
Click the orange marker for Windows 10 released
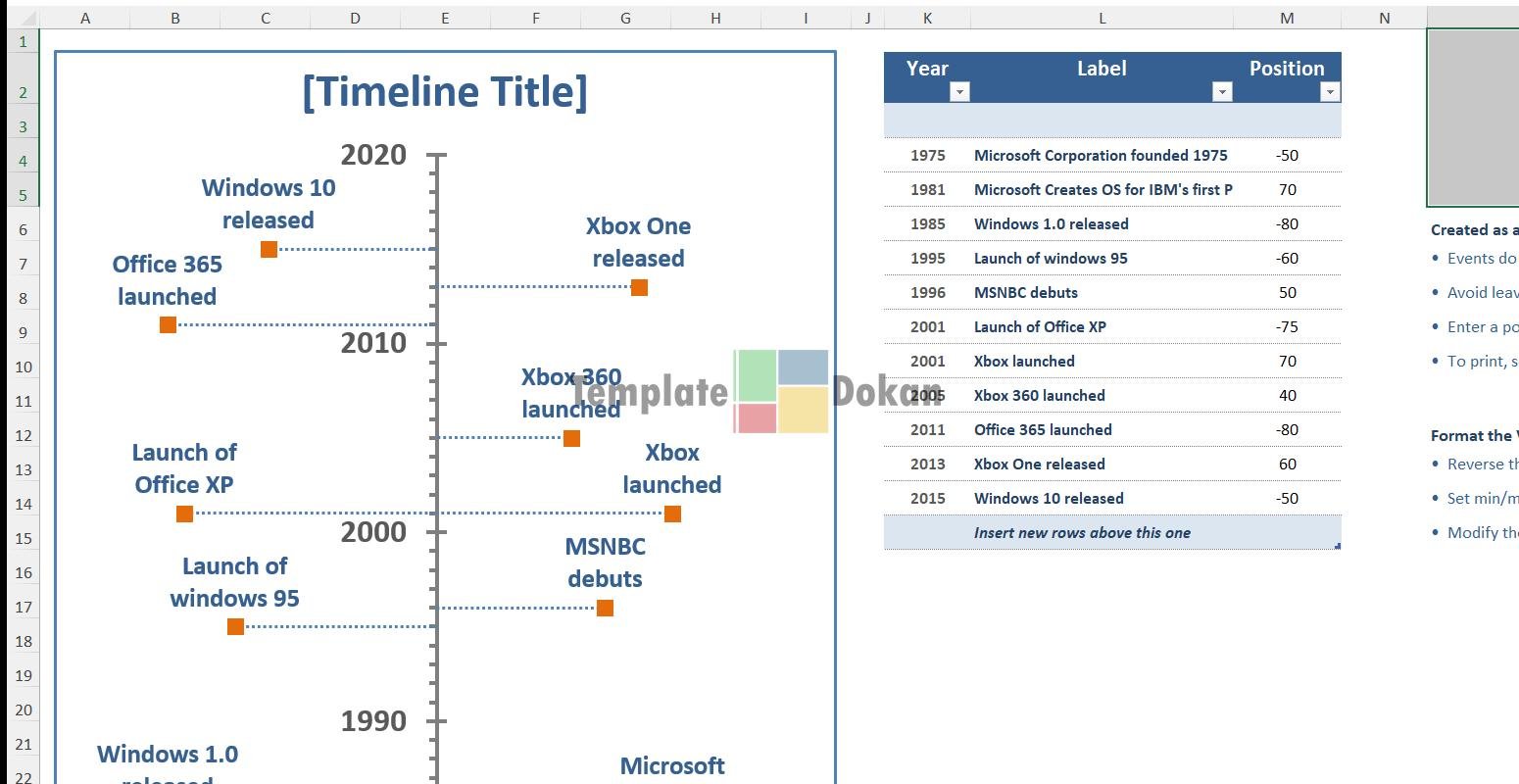(269, 249)
